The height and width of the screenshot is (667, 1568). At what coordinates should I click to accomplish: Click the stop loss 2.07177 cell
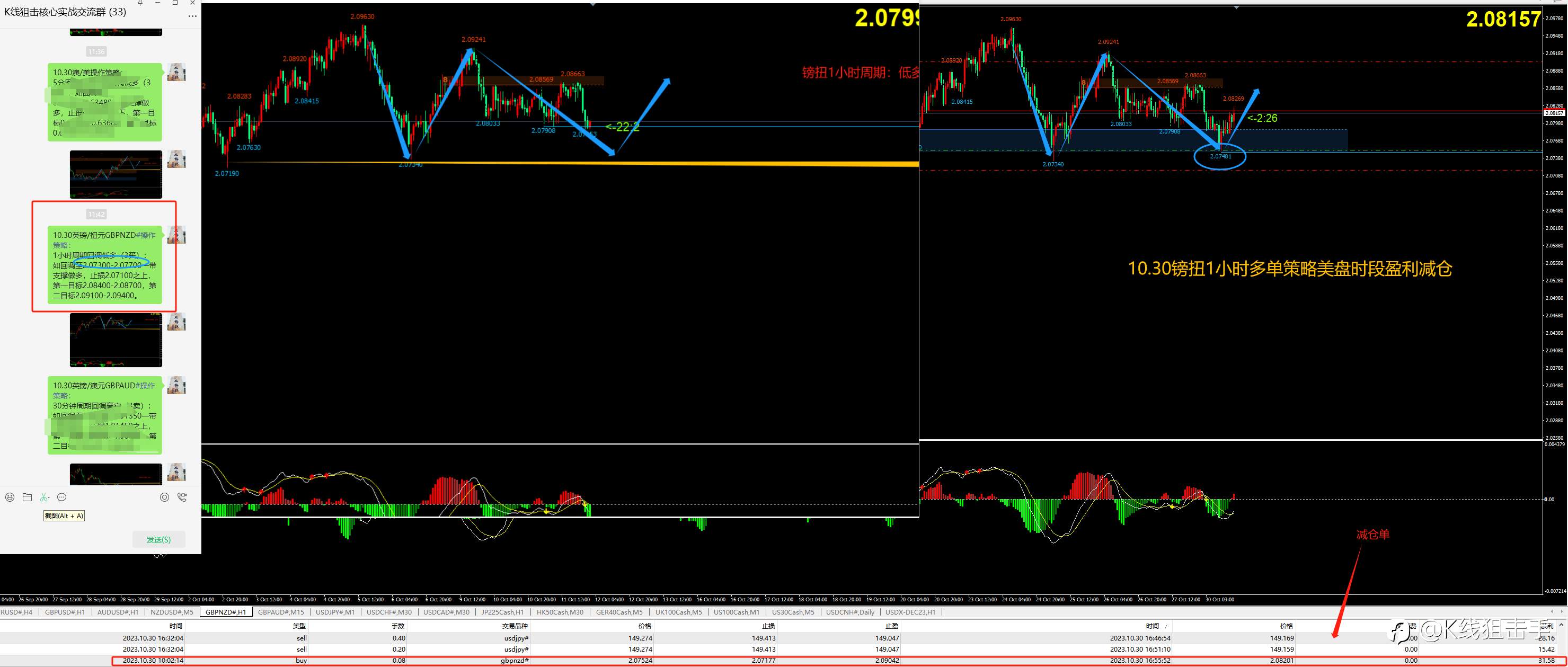point(763,660)
